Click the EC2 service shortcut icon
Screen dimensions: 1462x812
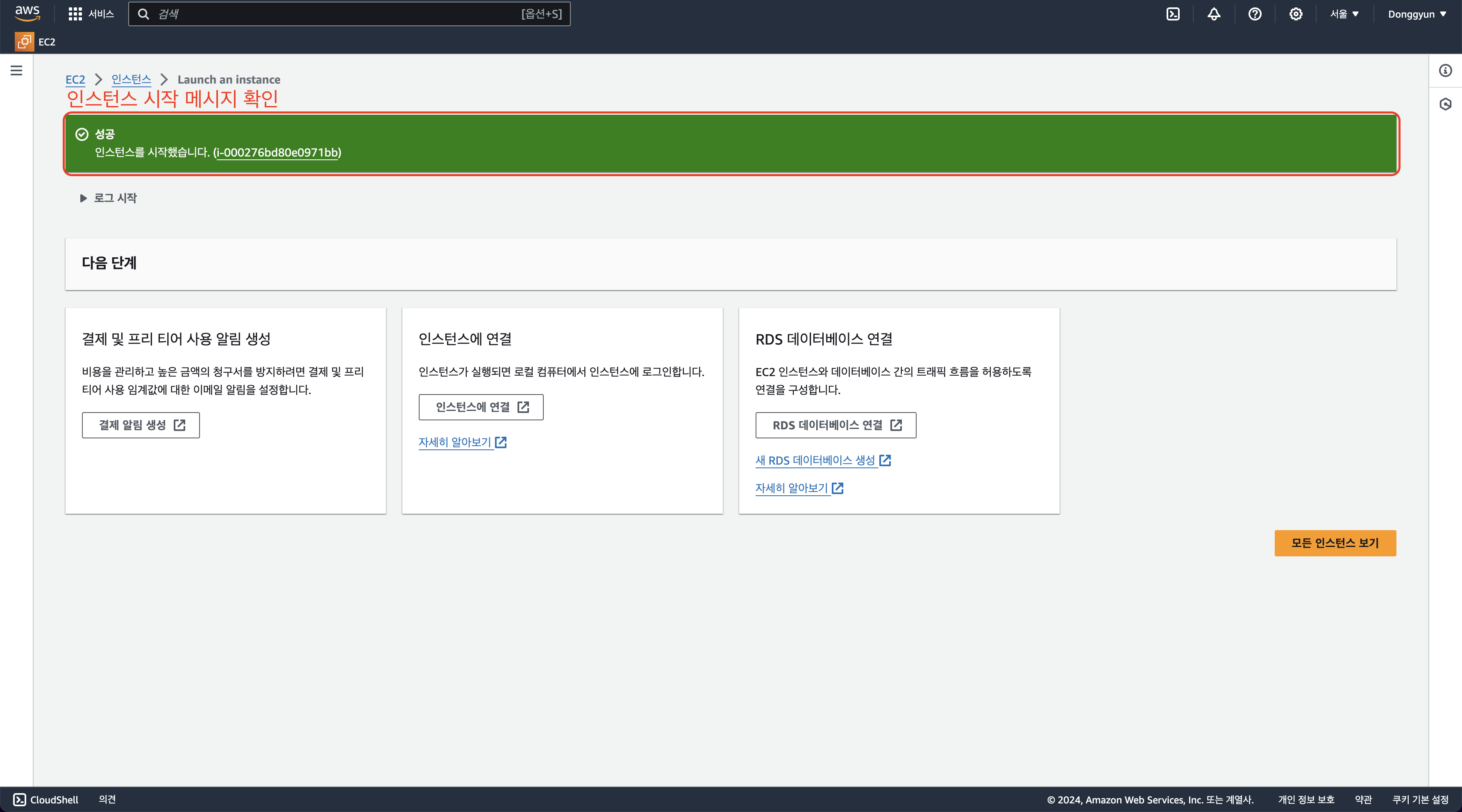25,41
